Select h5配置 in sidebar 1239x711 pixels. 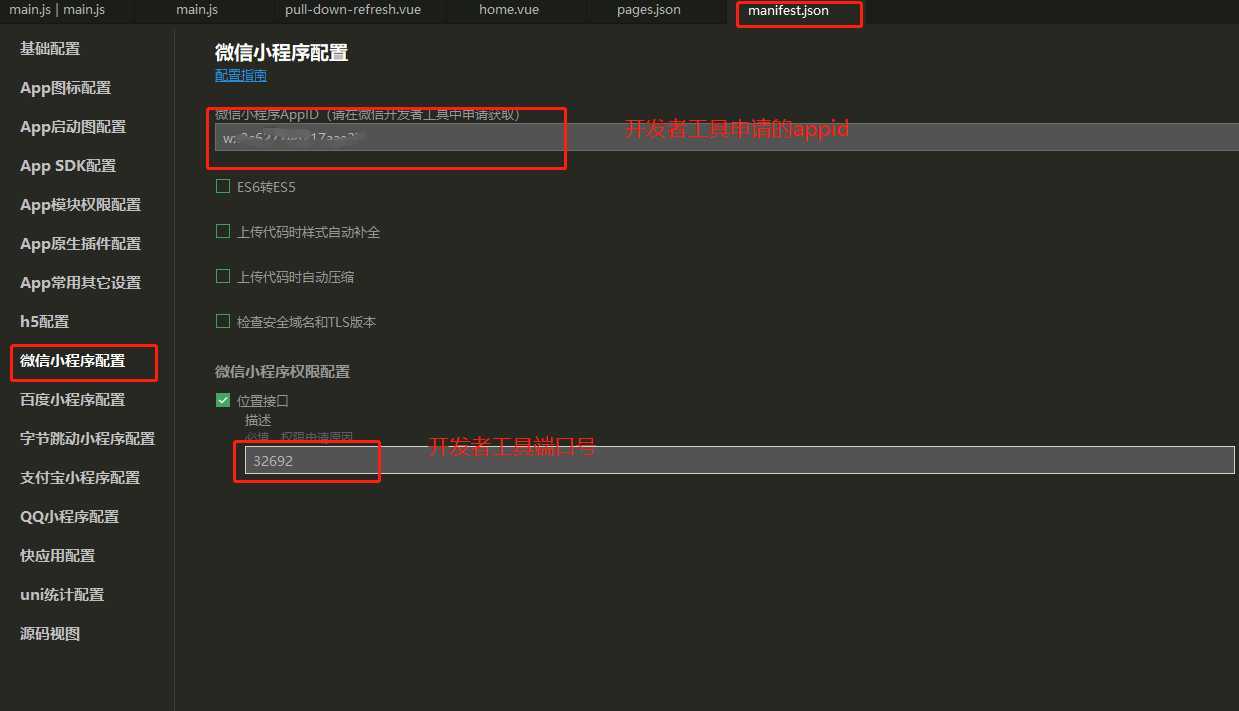44,322
